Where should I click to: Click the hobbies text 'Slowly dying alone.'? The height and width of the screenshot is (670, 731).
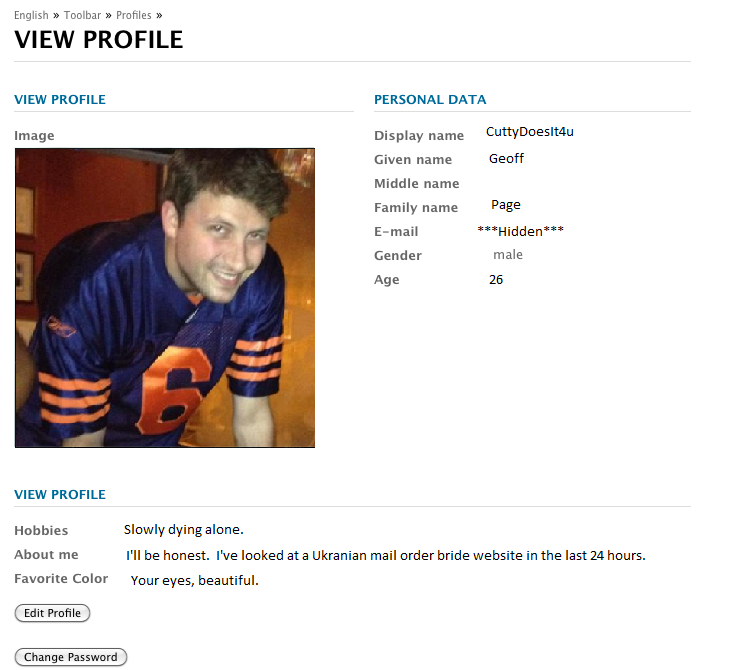pos(184,530)
